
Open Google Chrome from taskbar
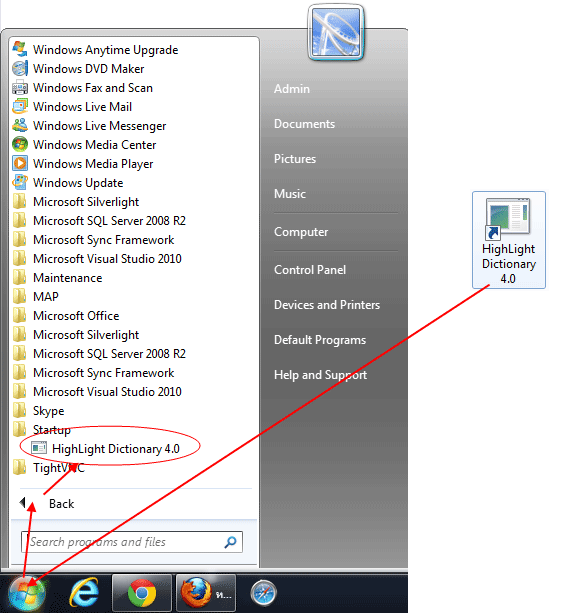(142, 593)
